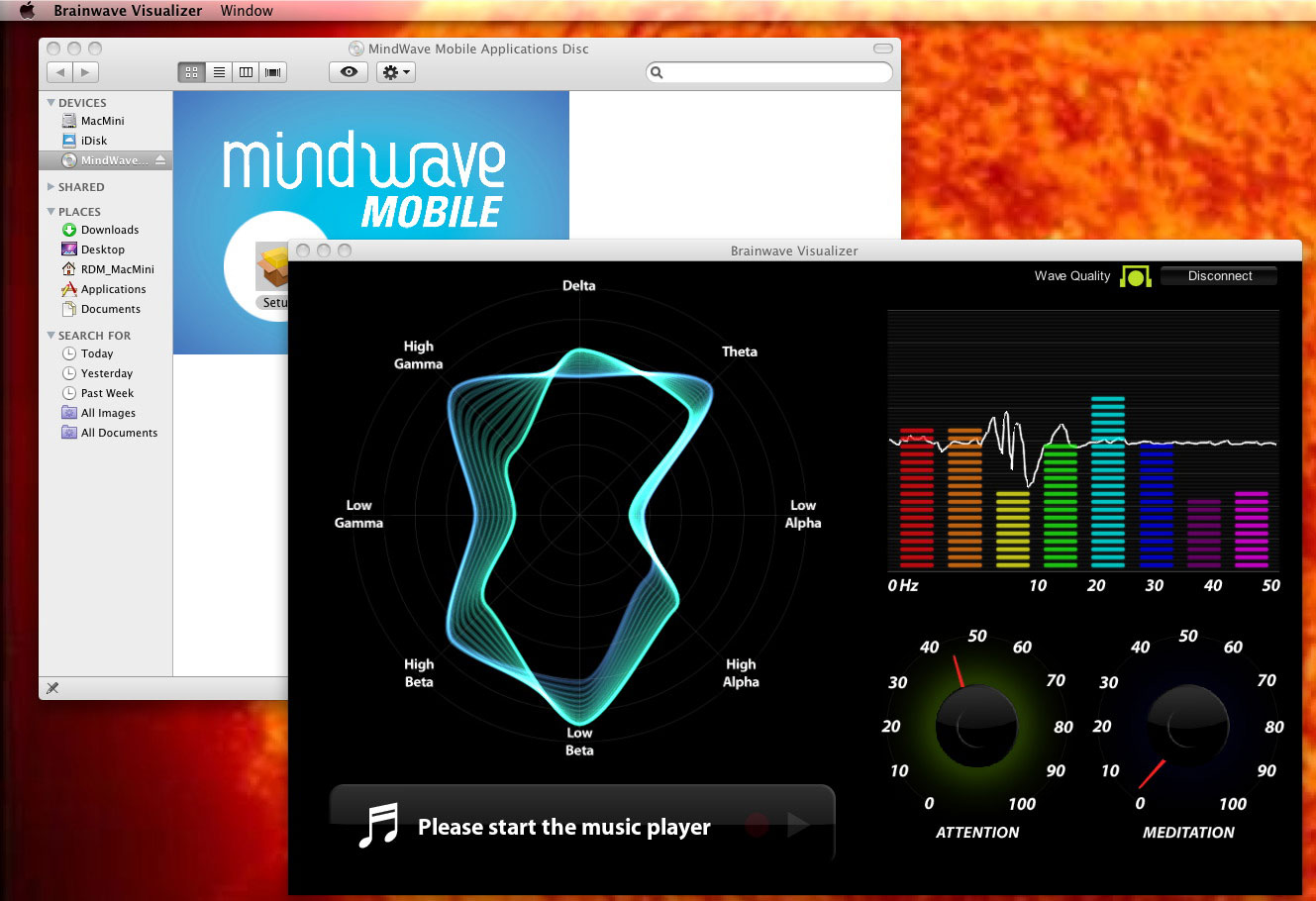Collapse the DEVICES sidebar section

tap(51, 103)
